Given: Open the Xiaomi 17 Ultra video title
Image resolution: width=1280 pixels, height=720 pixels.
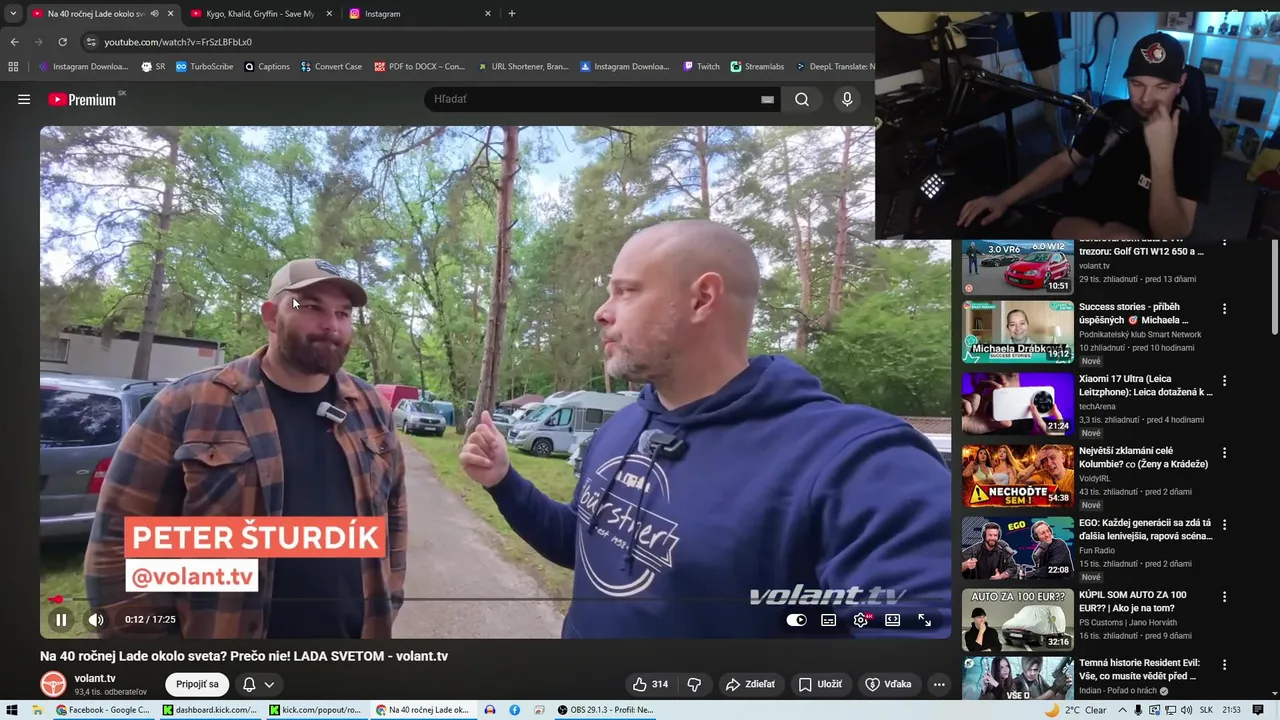Looking at the screenshot, I should 1146,386.
